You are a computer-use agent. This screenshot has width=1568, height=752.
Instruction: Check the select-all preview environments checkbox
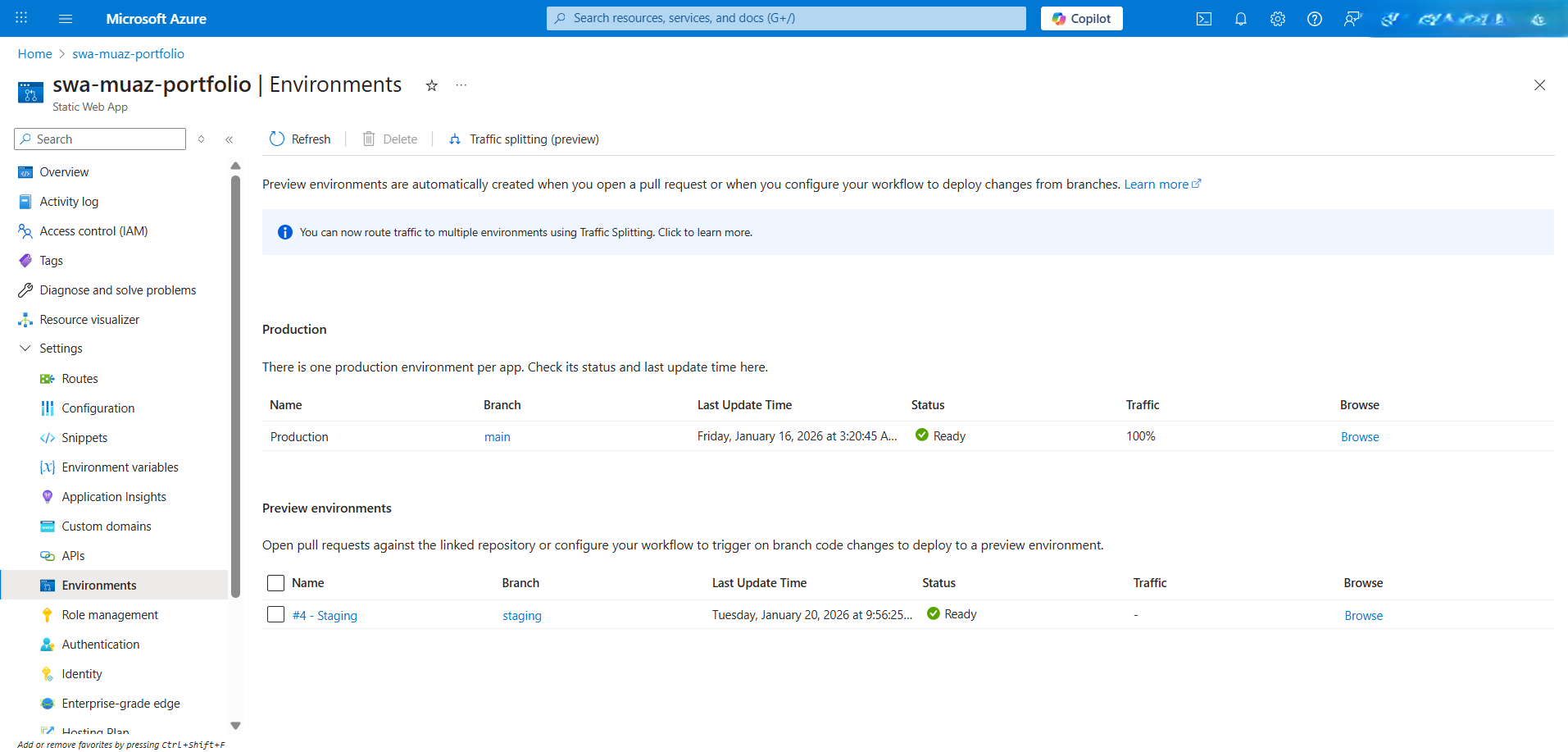[275, 582]
